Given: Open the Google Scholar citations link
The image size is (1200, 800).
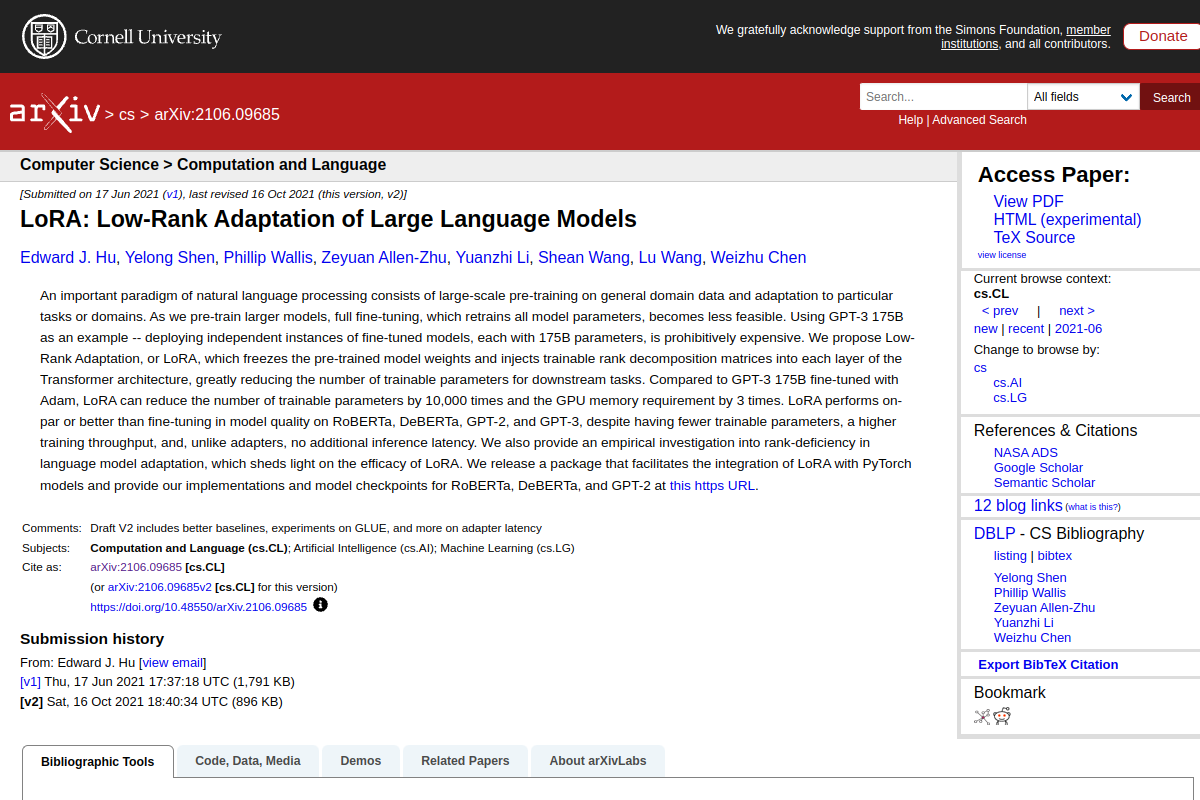Looking at the screenshot, I should (x=1038, y=467).
